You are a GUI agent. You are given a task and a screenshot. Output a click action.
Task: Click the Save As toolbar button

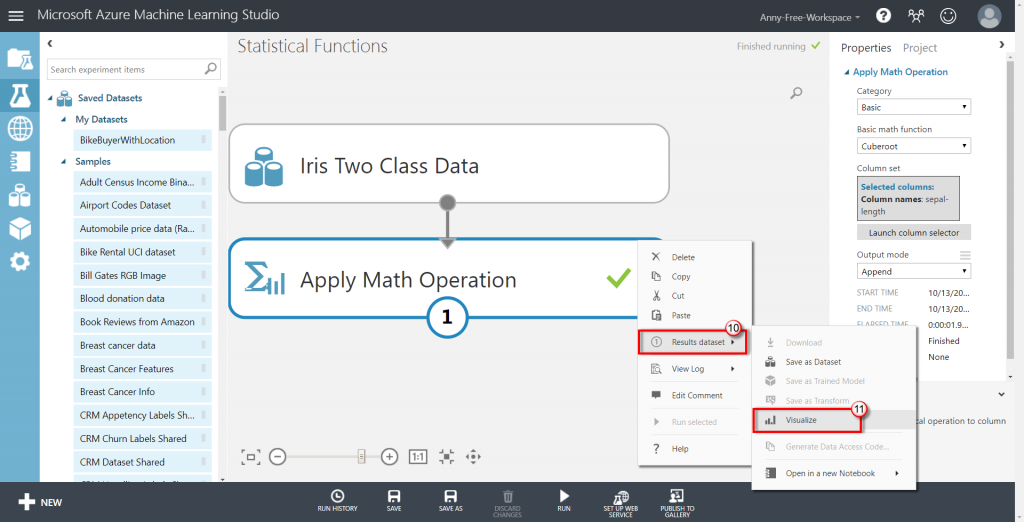point(451,501)
